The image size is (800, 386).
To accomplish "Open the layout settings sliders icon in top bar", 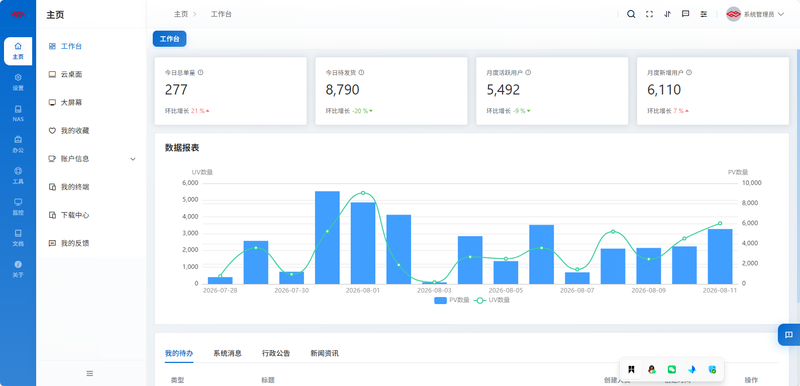I will click(x=704, y=14).
